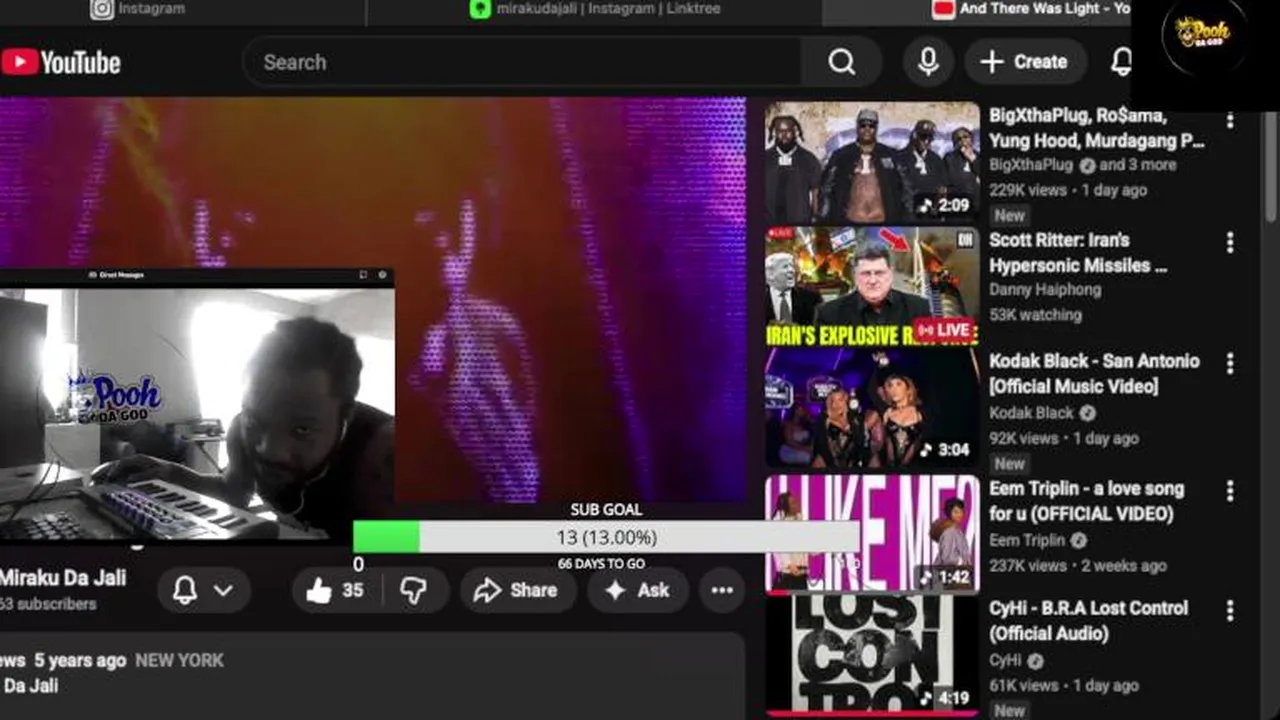
Task: Click the search magnifier button
Action: [x=842, y=62]
